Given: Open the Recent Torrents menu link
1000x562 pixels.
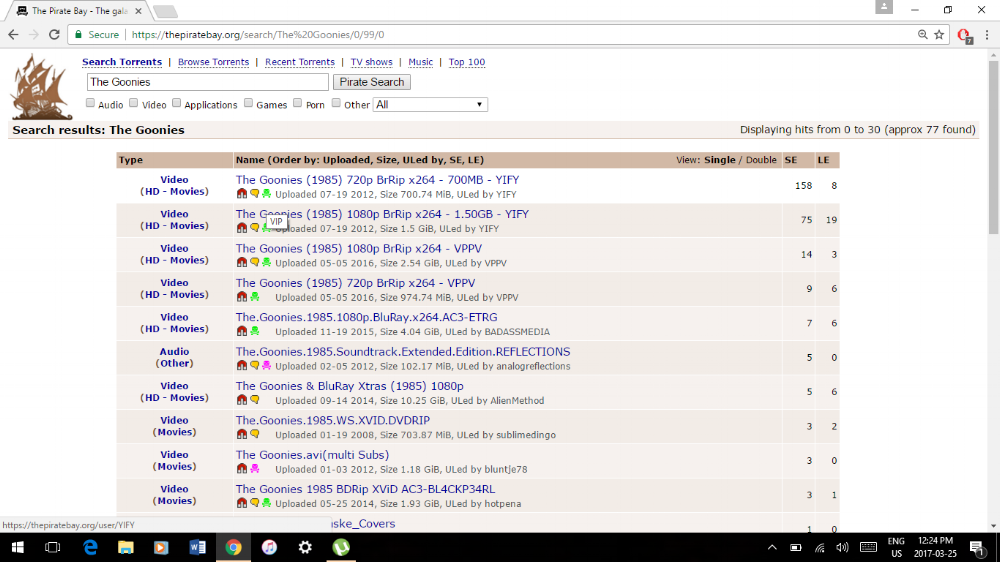Looking at the screenshot, I should click(x=300, y=62).
